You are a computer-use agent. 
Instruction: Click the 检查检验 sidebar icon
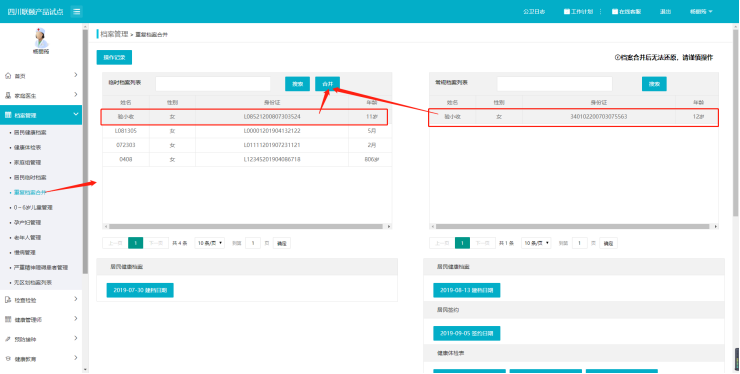pos(8,300)
